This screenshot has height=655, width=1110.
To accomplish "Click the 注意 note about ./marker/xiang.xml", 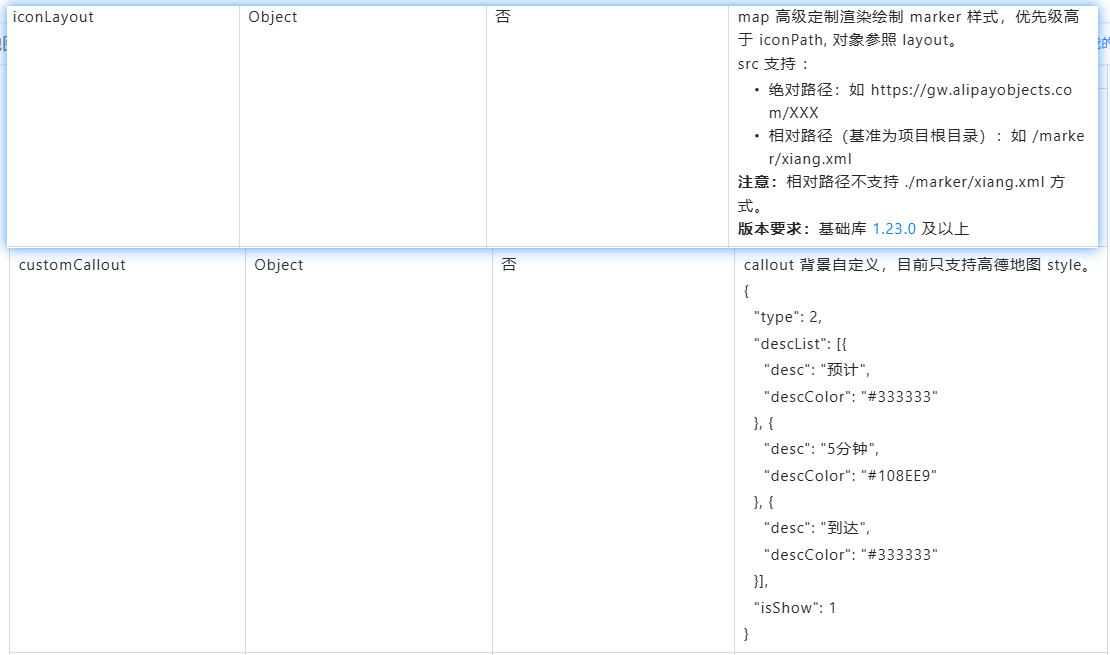I will point(901,194).
